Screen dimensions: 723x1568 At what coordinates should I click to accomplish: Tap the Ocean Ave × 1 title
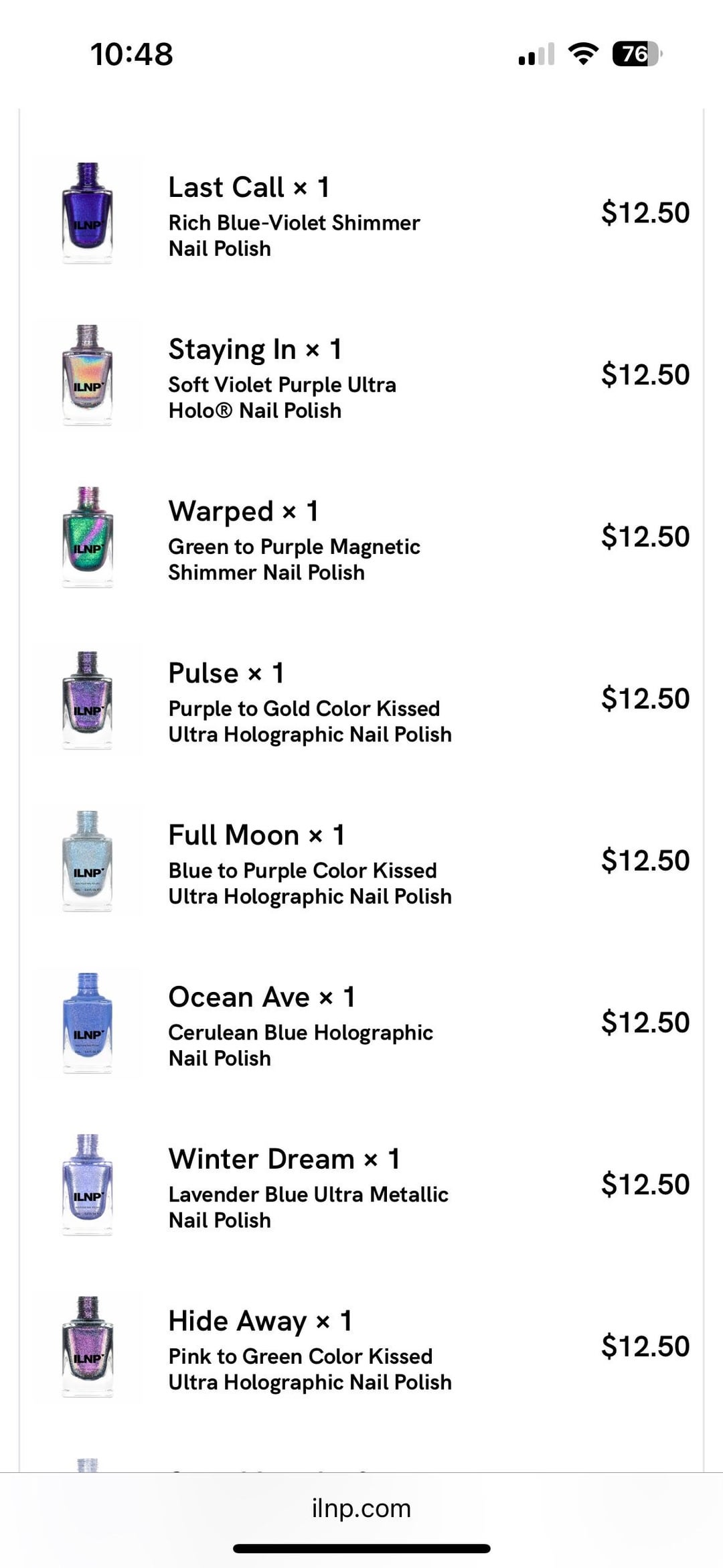coord(262,997)
